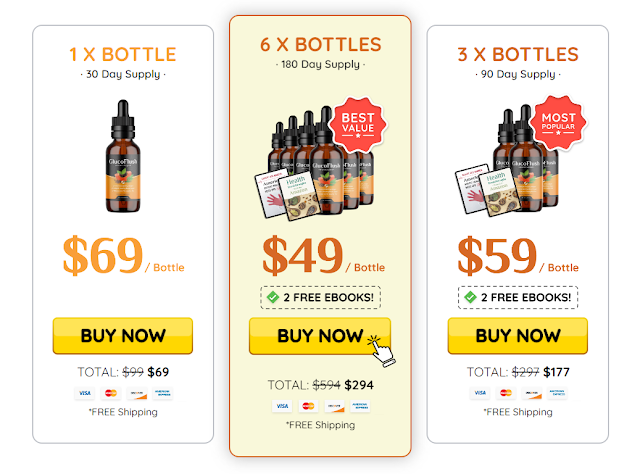Click the six bottles product image

pyautogui.click(x=314, y=163)
